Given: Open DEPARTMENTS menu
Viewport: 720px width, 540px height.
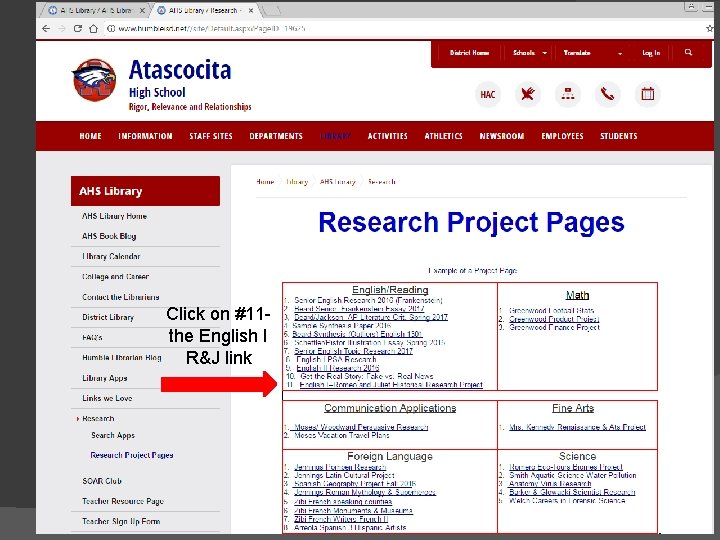Looking at the screenshot, I should [x=276, y=136].
